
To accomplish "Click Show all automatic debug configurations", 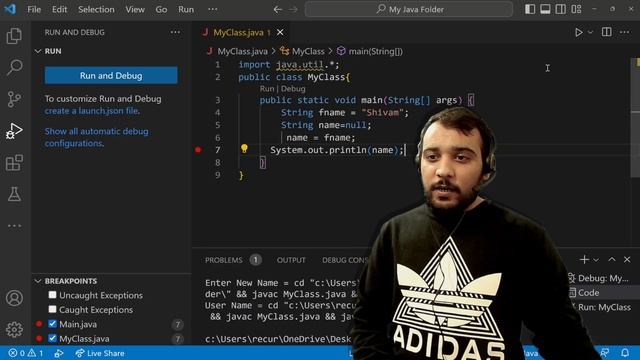I will pyautogui.click(x=97, y=137).
